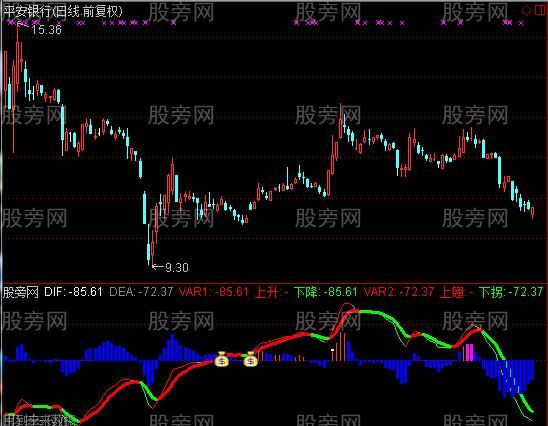Click the 下降: -85.61 indicator label

click(x=325, y=292)
